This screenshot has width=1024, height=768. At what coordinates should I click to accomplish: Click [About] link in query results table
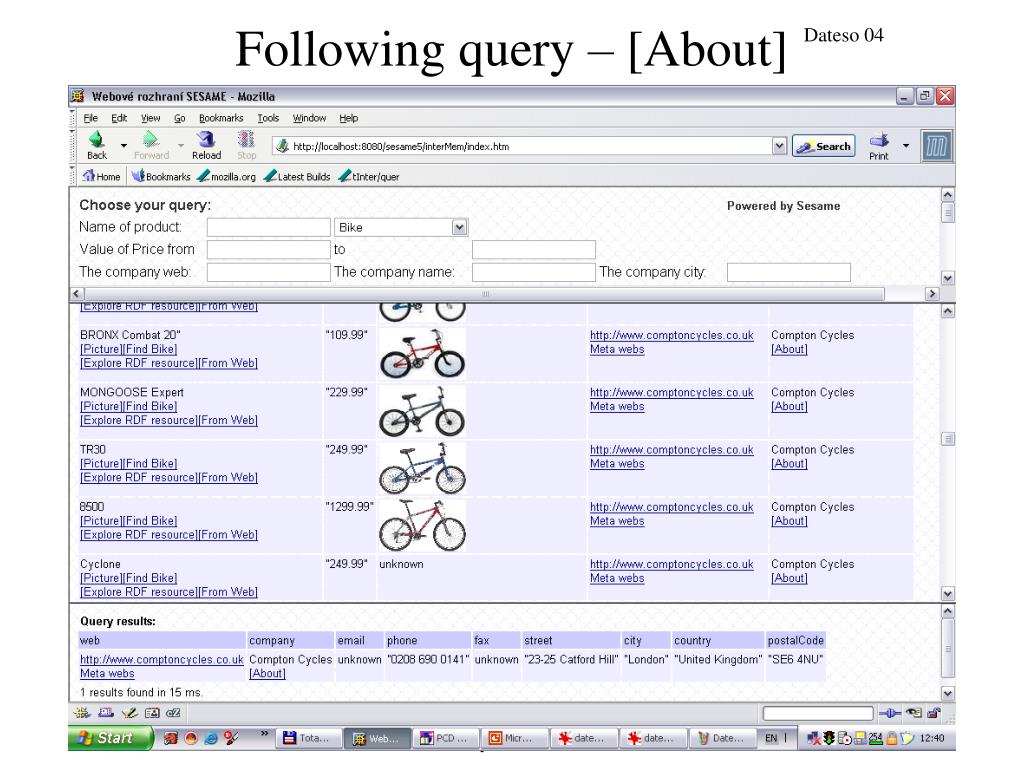coord(267,673)
